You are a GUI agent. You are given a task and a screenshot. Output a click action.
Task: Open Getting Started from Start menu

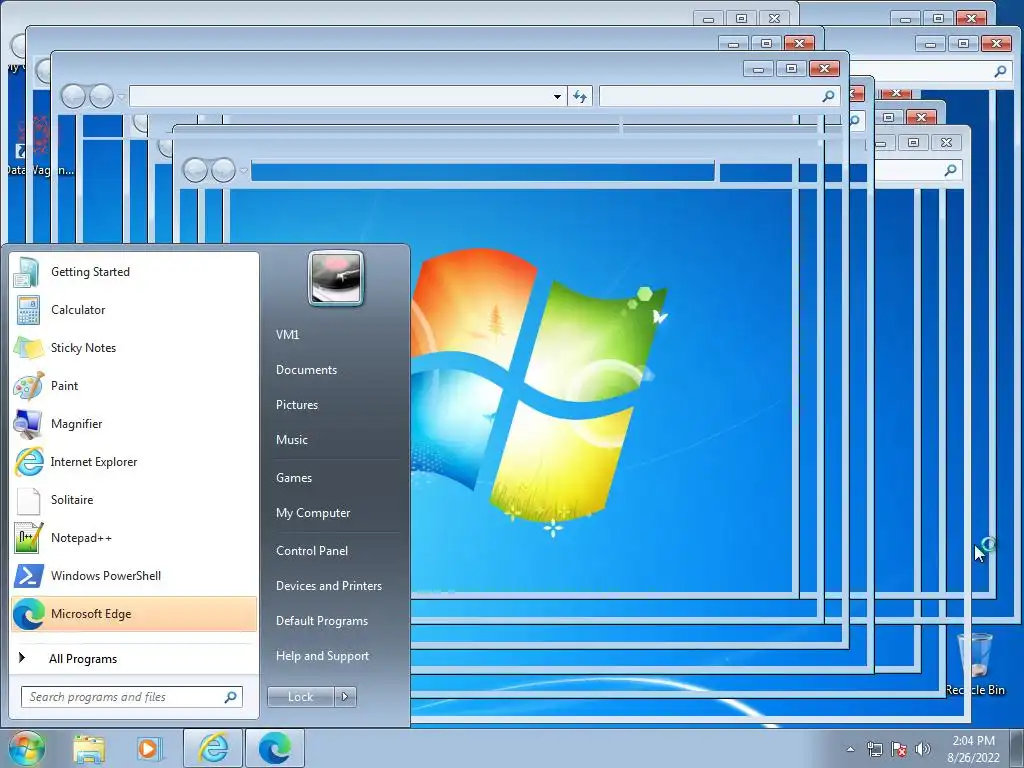[x=135, y=272]
